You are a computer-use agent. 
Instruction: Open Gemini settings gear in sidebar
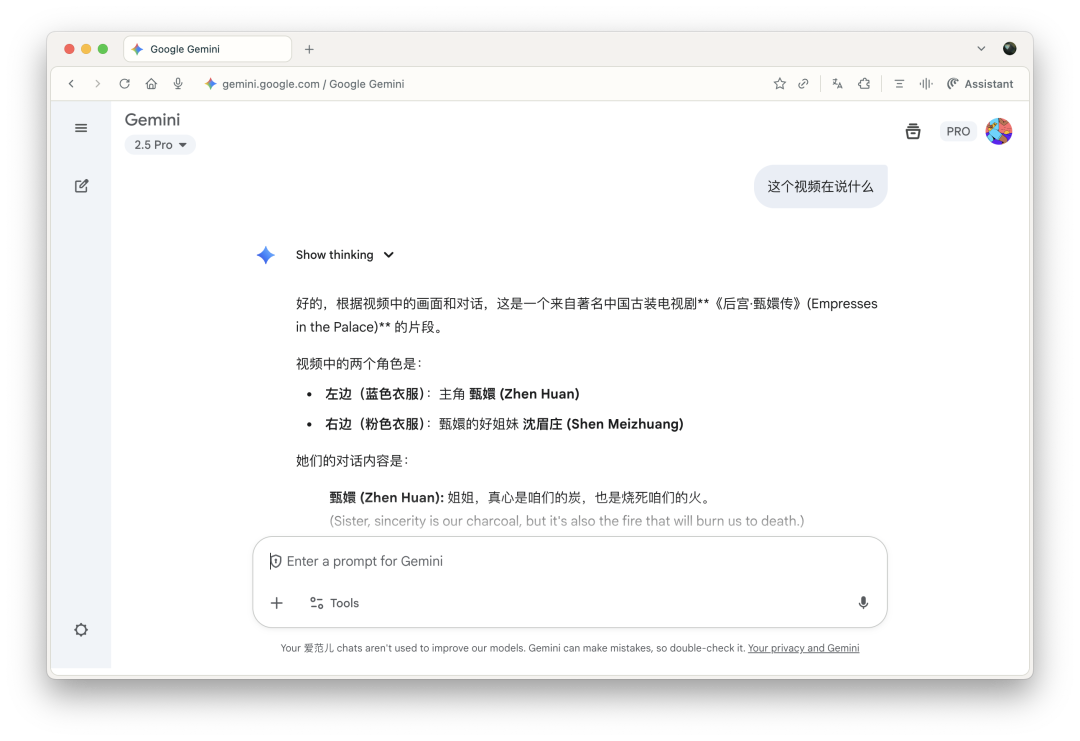click(x=81, y=629)
